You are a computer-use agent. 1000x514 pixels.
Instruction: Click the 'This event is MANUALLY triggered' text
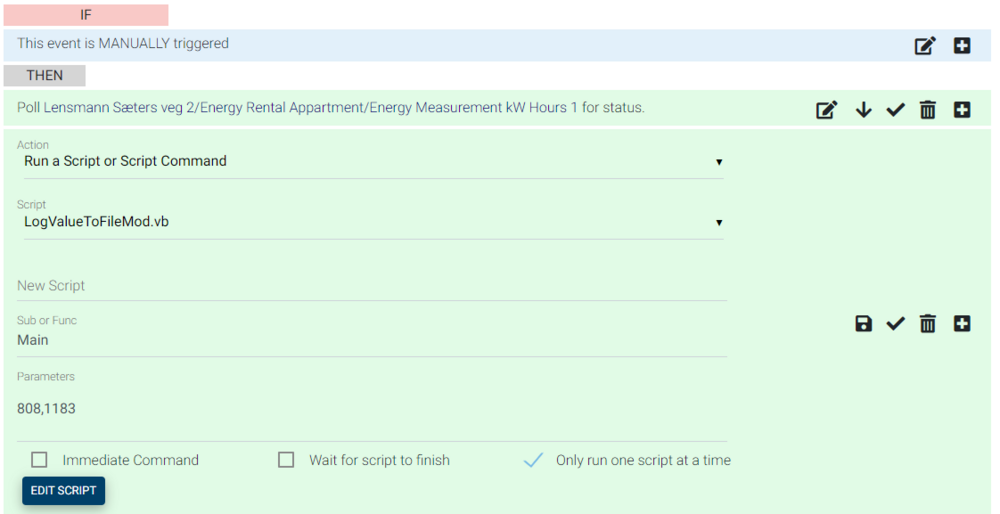tap(123, 43)
